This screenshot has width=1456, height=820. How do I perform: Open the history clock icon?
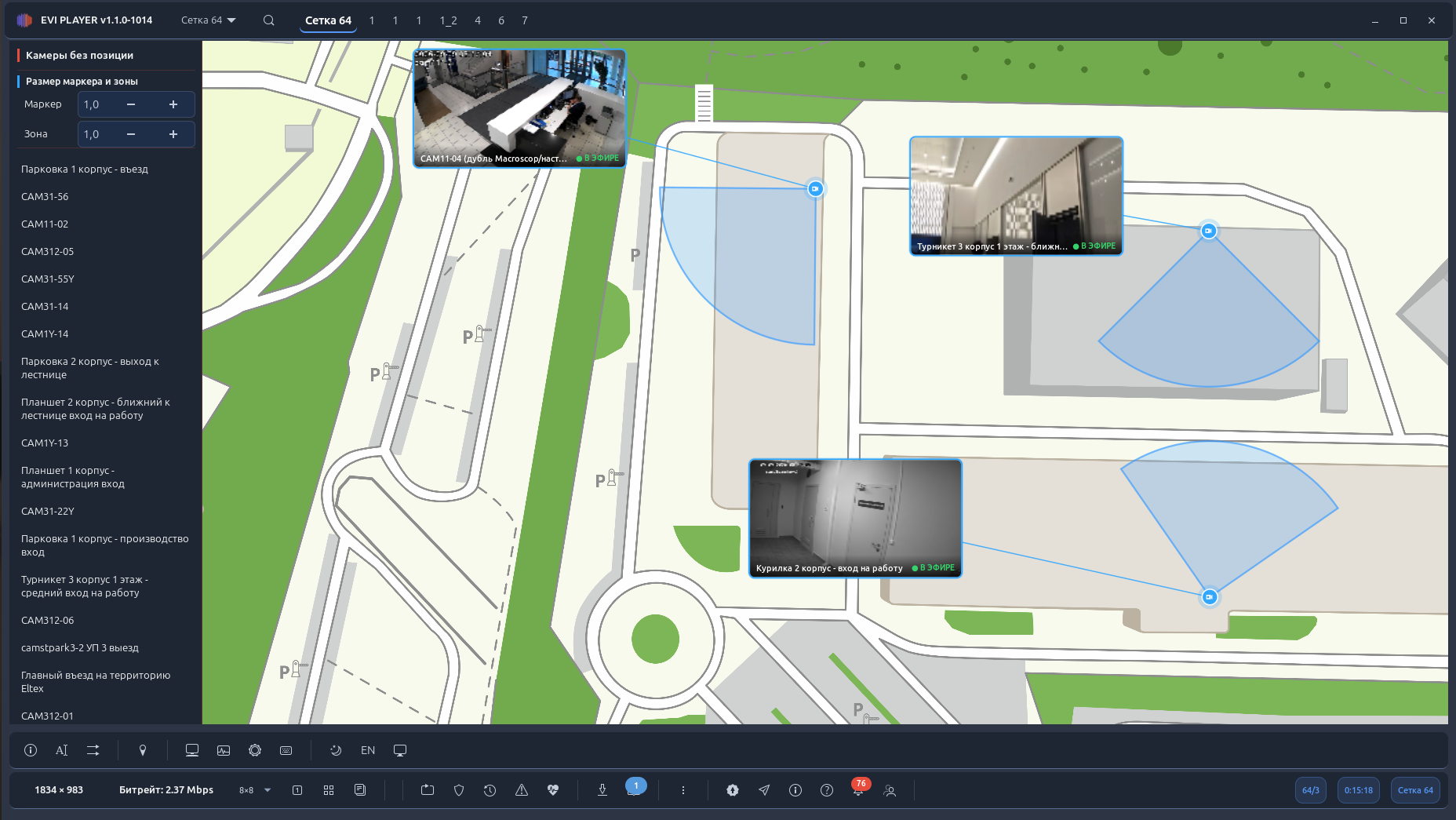click(x=490, y=790)
